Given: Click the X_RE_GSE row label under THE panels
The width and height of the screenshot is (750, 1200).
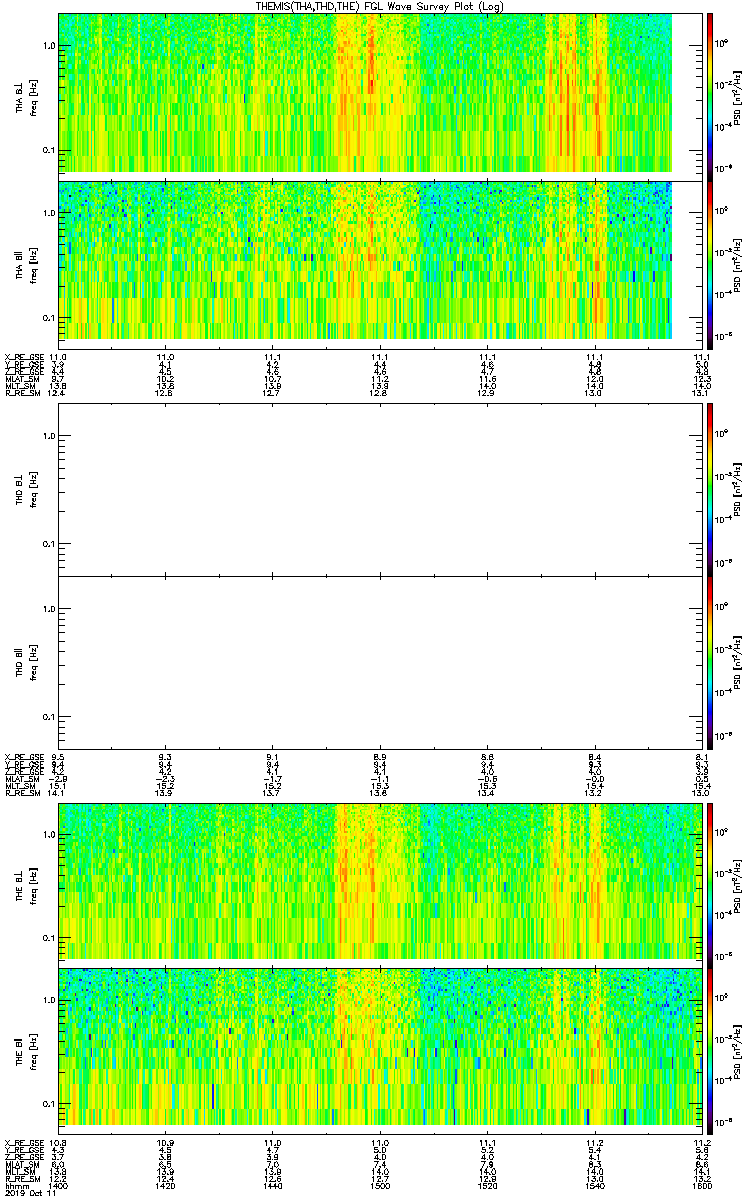Looking at the screenshot, I should (22, 1144).
